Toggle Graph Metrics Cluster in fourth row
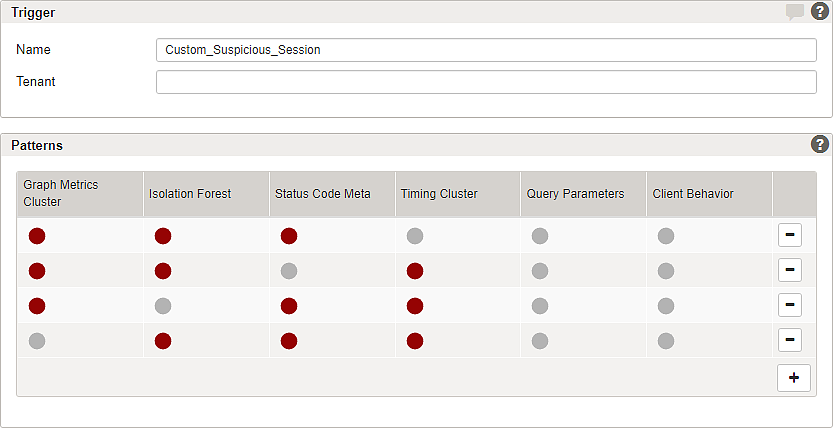This screenshot has height=428, width=833. point(37,341)
